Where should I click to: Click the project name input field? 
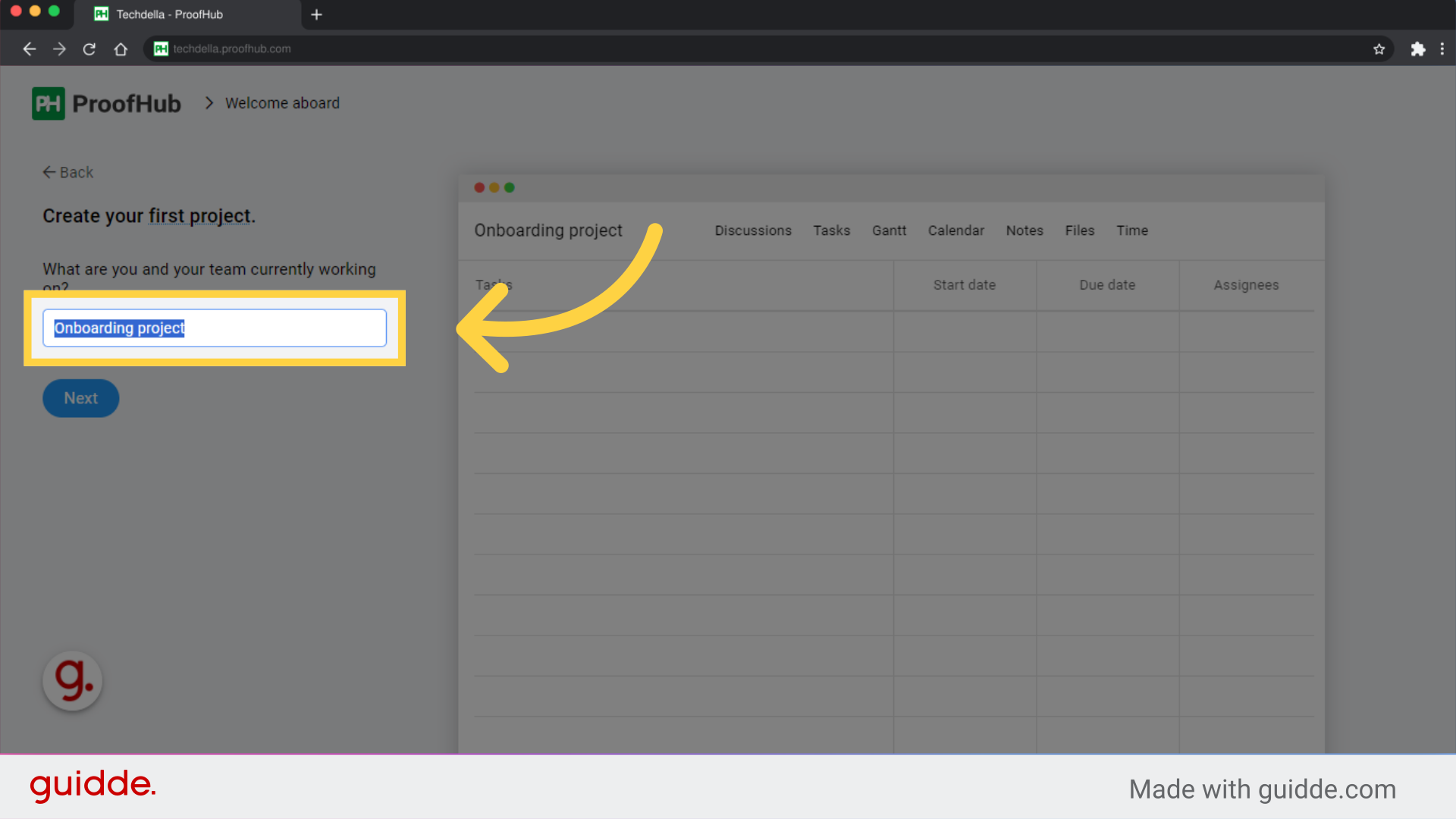click(x=215, y=328)
